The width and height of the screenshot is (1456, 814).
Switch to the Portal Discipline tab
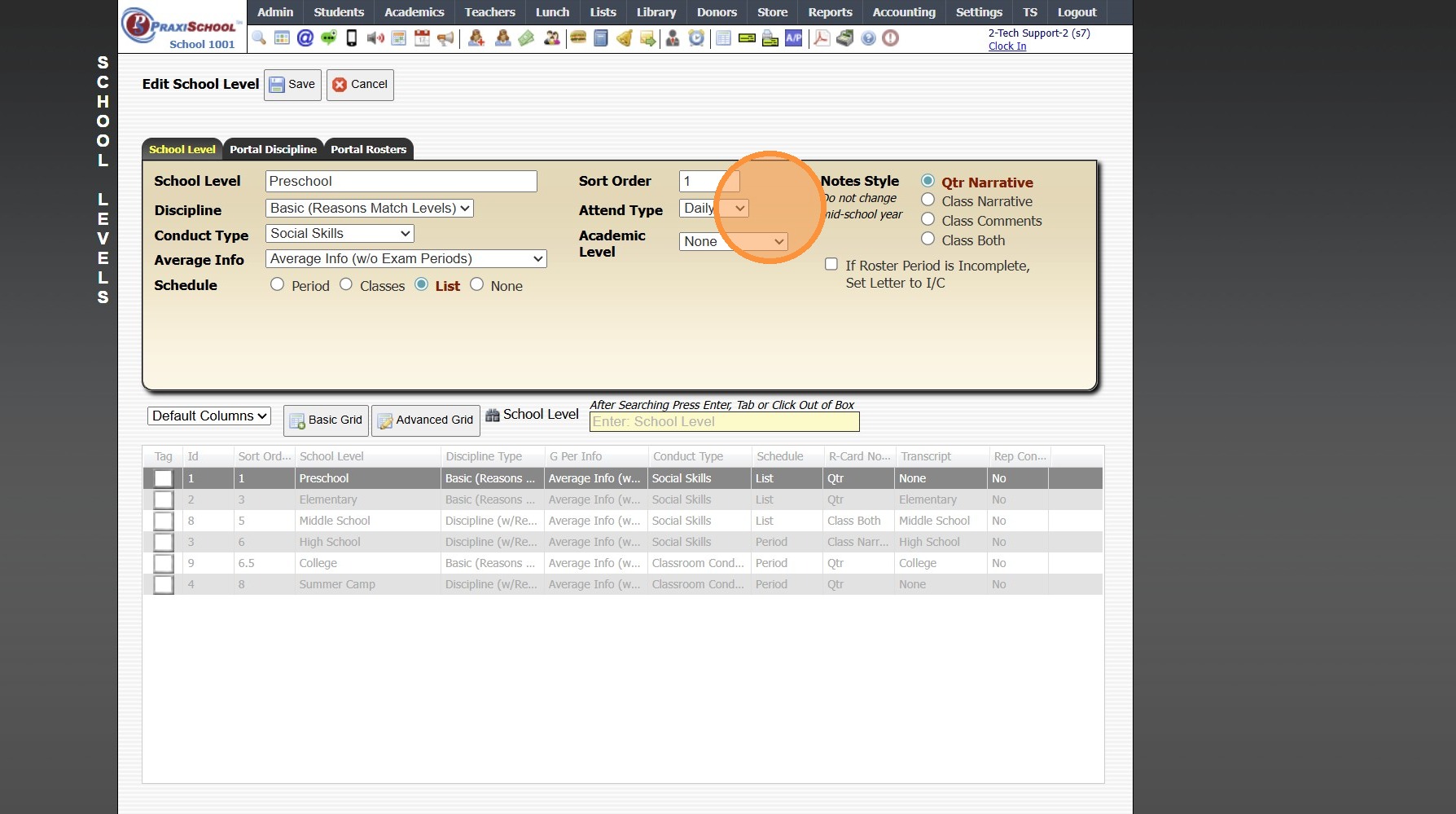(x=273, y=149)
